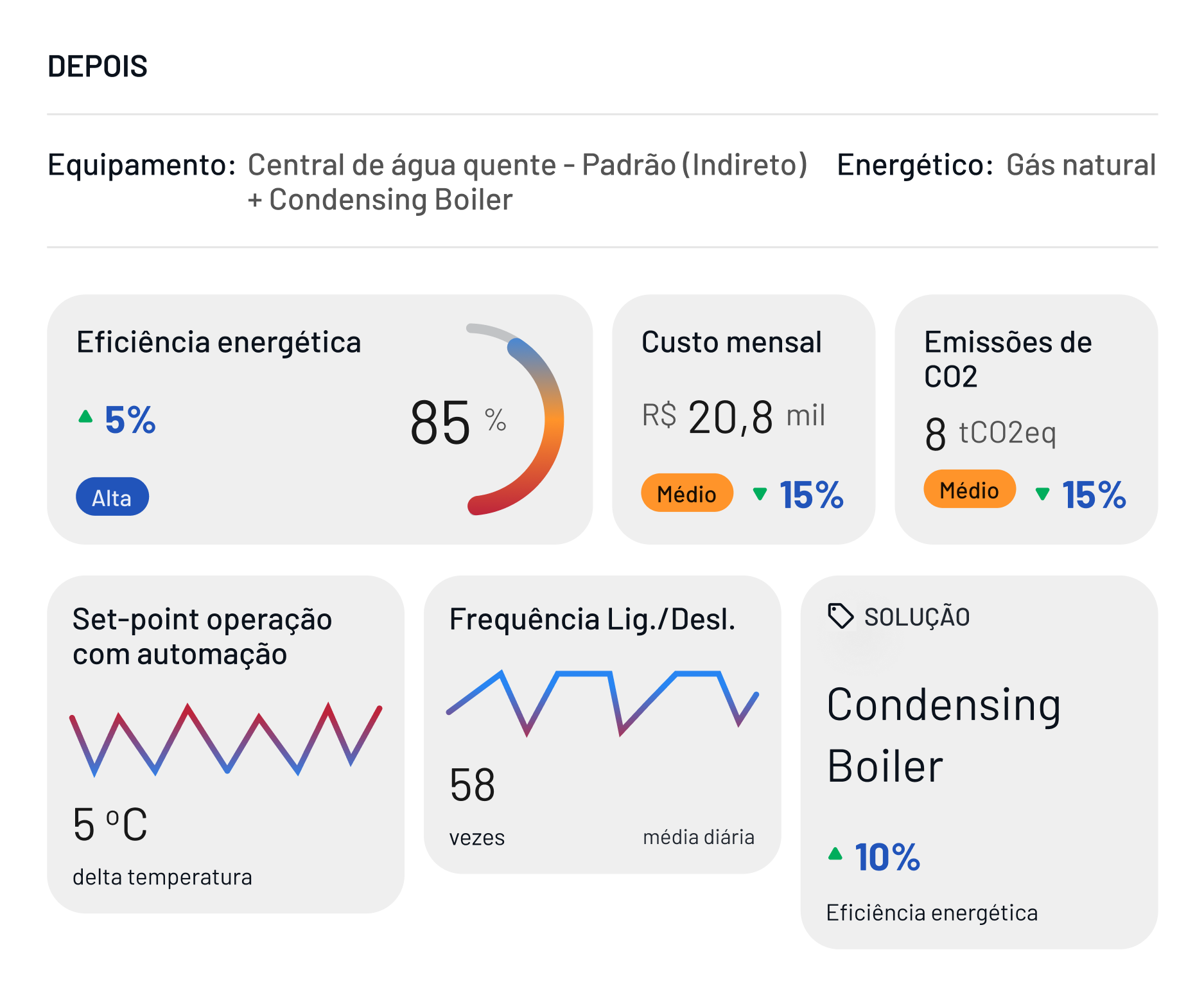Click the Gás natural energético value

pos(1081,165)
